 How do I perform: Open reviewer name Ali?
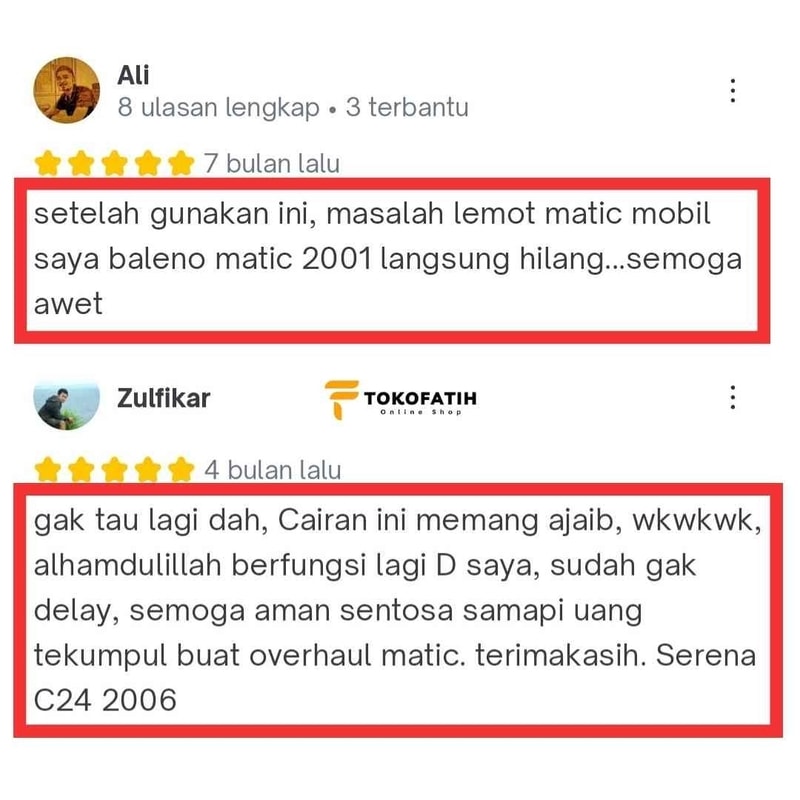click(x=133, y=75)
